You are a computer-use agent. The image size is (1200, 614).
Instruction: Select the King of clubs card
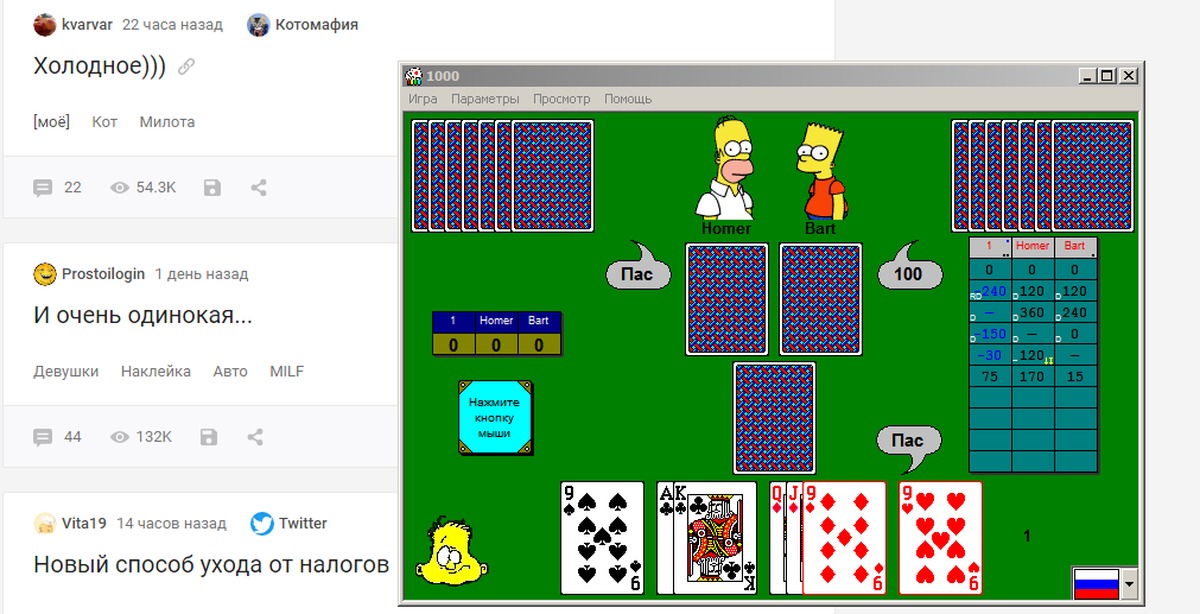(x=718, y=537)
